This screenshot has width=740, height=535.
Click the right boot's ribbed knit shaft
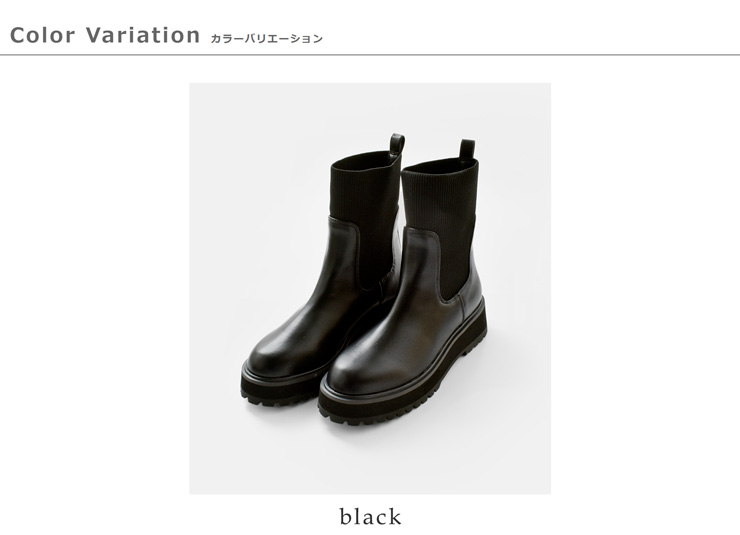(441, 222)
